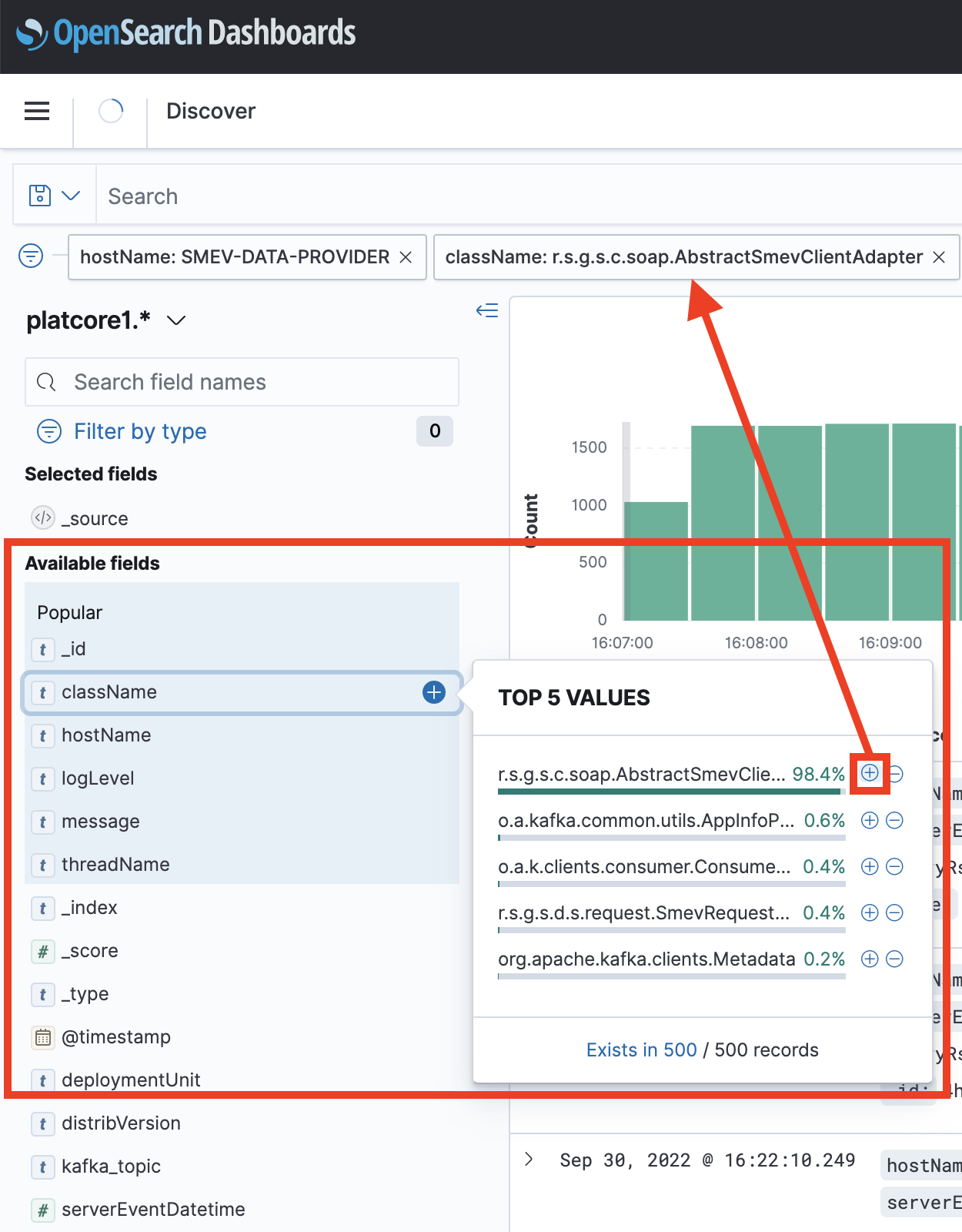962x1232 pixels.
Task: Show details for the _id field
Action: [73, 649]
